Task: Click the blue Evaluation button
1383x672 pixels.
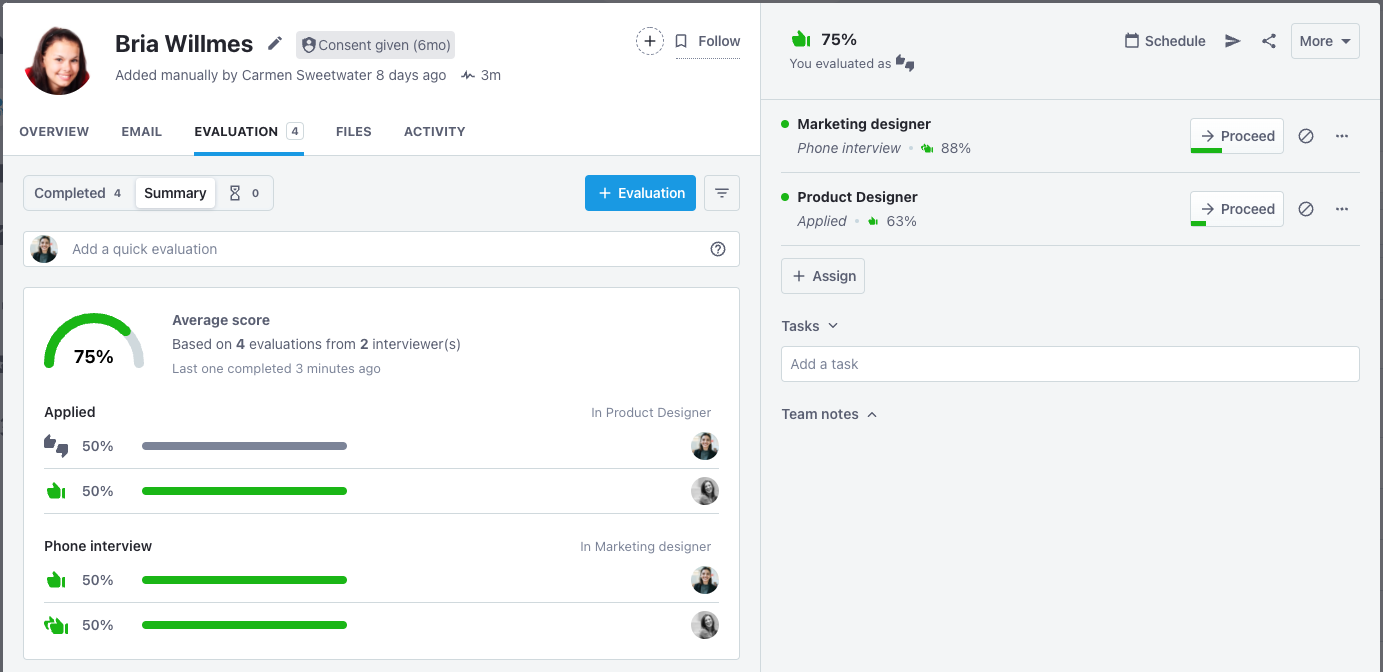Action: pyautogui.click(x=640, y=193)
